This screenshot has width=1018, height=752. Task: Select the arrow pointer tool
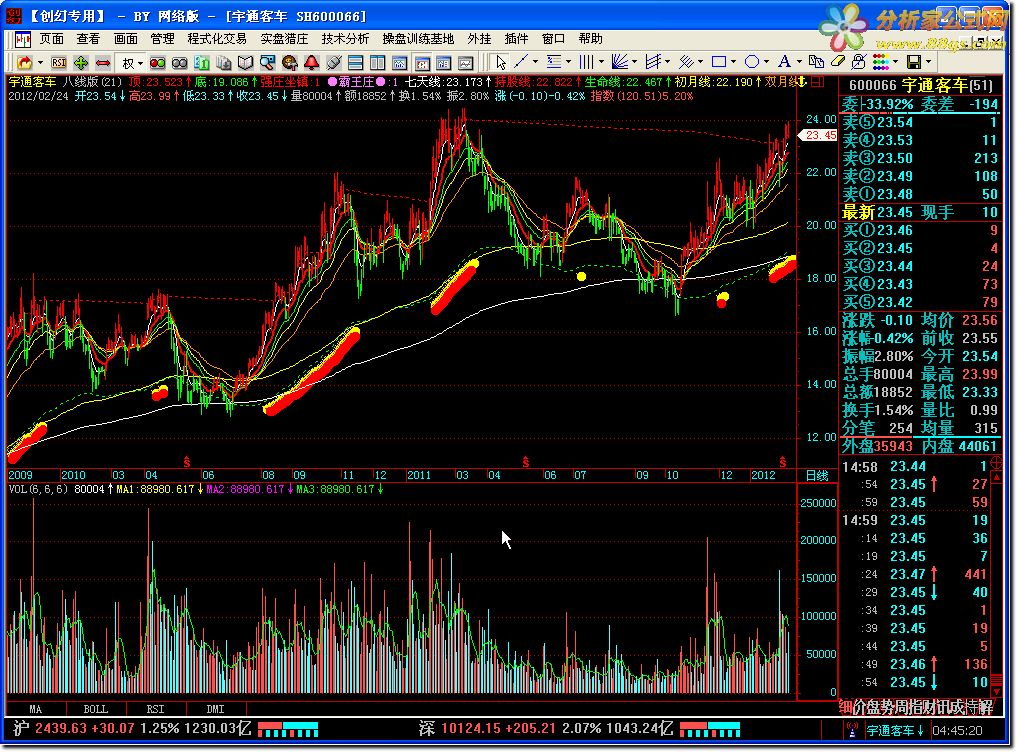pos(501,62)
